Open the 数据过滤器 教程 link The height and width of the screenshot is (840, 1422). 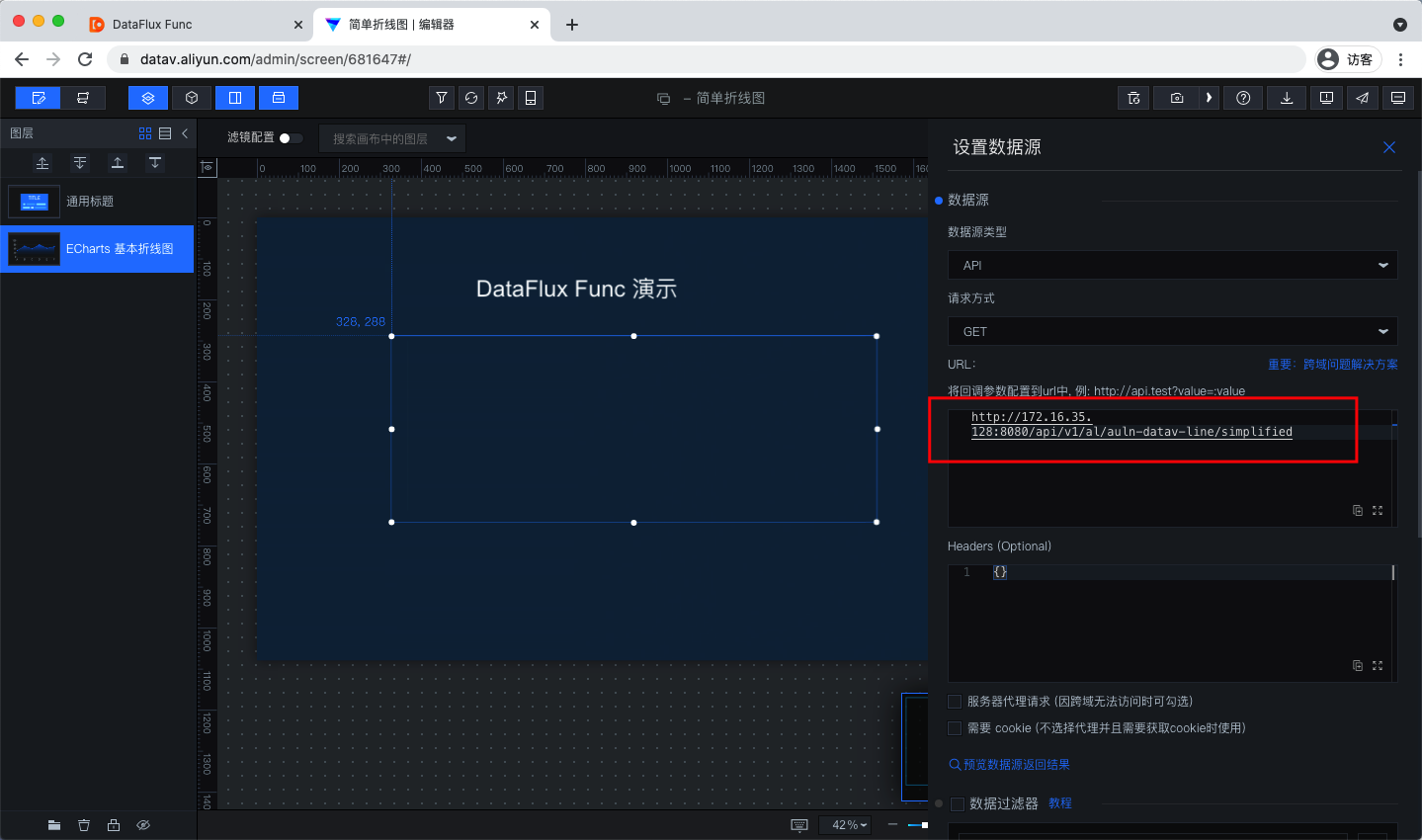point(1060,803)
